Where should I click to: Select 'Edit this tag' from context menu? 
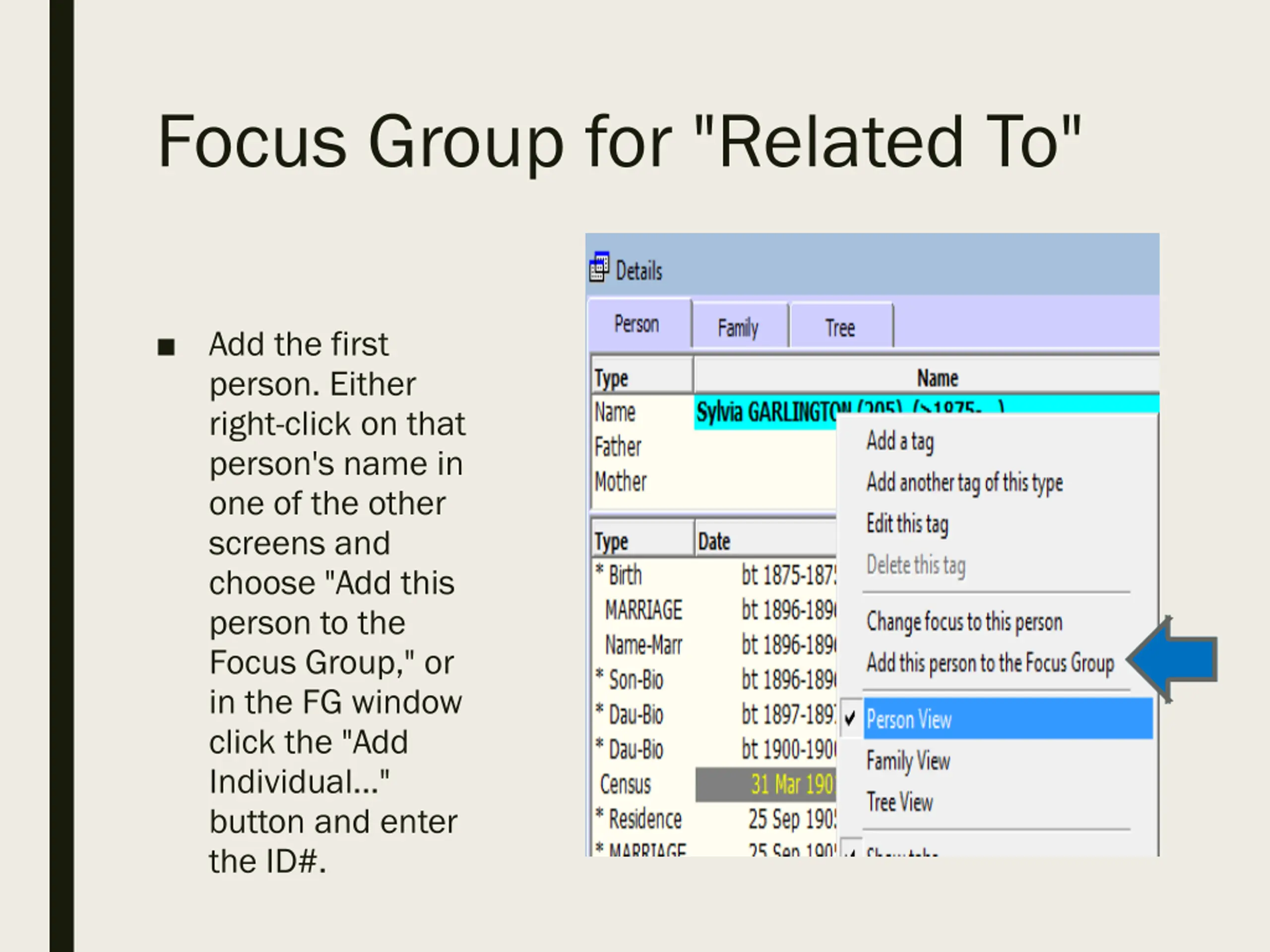click(907, 524)
